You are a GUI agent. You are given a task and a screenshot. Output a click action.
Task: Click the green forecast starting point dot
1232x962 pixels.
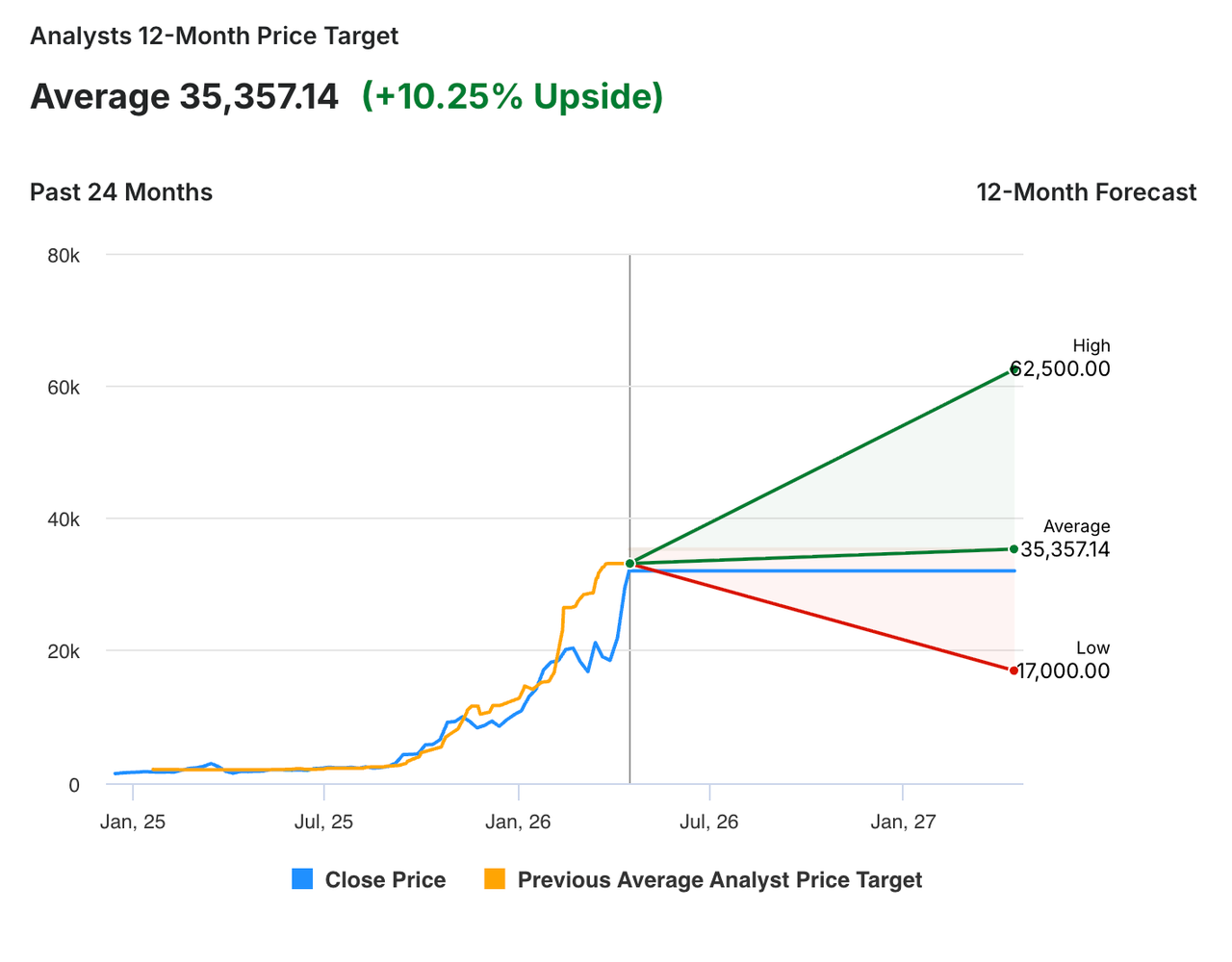629,564
